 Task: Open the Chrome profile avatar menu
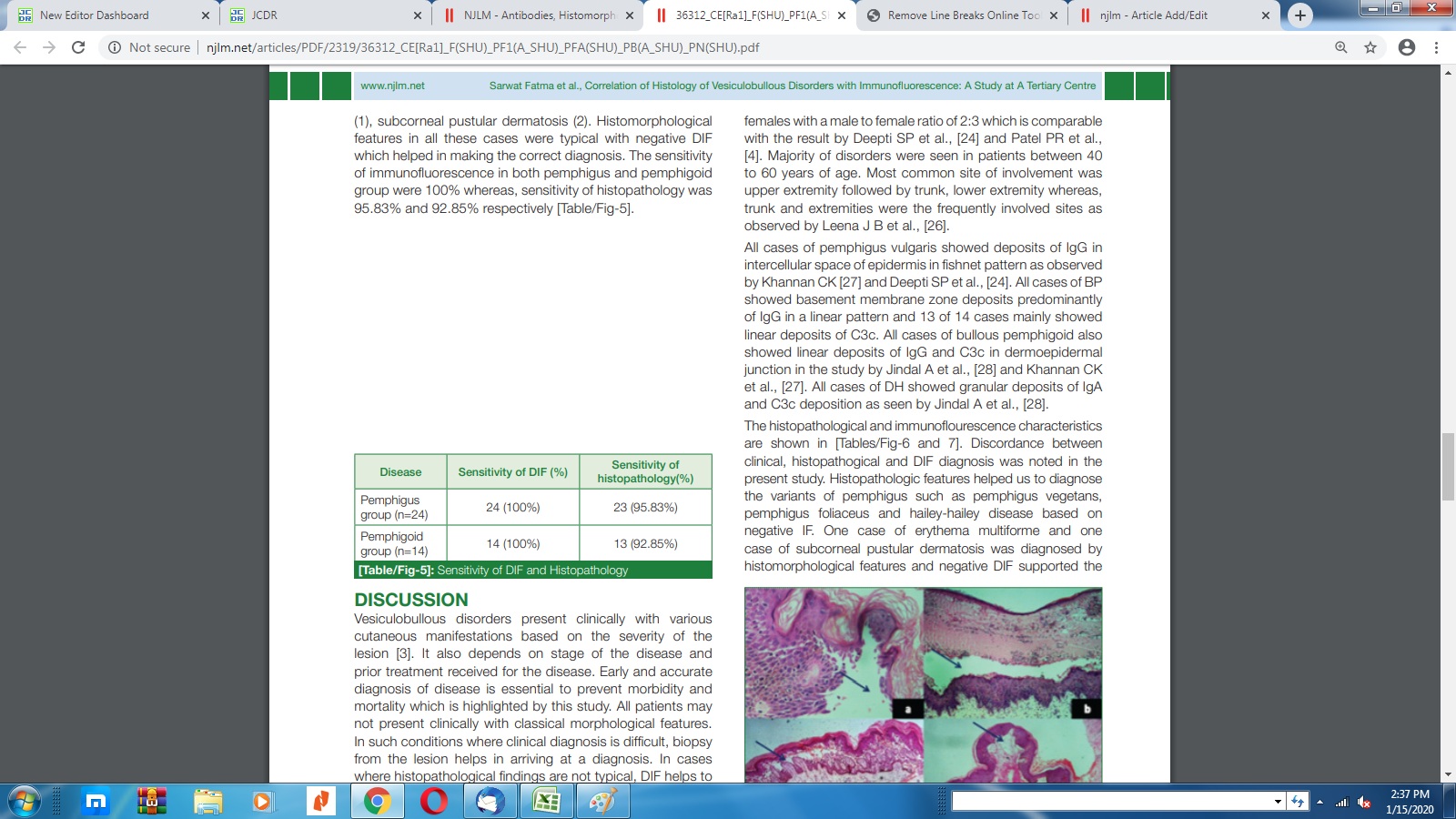[1407, 47]
